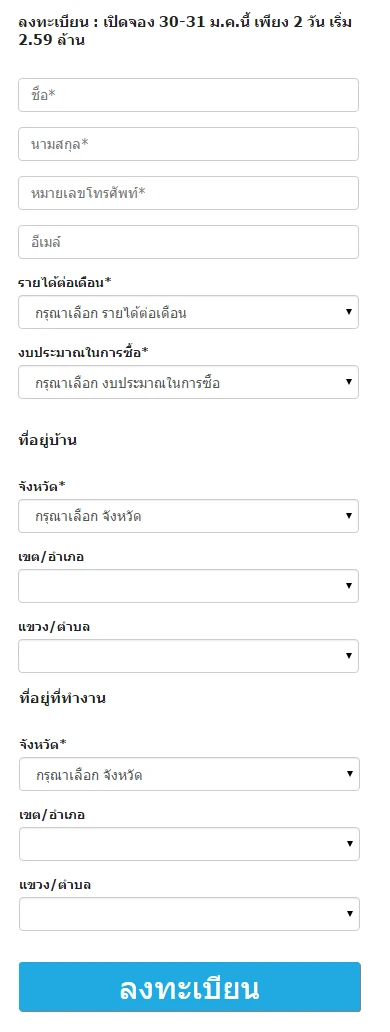Click the ที่อยู่ที่ทำงาน section heading

(x=62, y=698)
